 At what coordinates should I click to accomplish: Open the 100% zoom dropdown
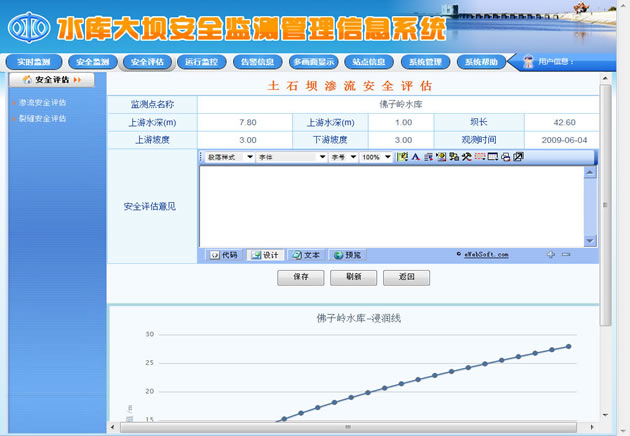point(376,157)
